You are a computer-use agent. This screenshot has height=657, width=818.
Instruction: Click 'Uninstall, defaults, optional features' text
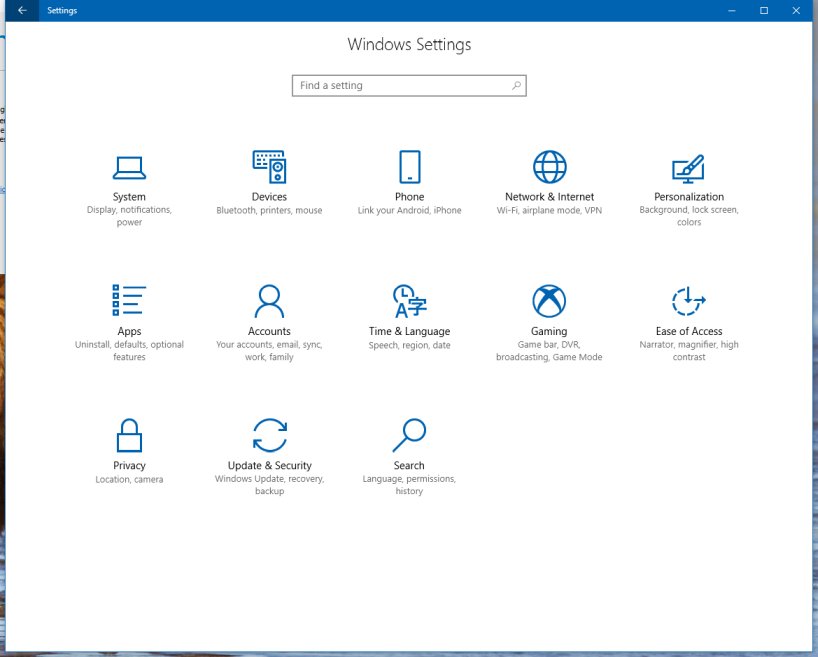(x=129, y=351)
